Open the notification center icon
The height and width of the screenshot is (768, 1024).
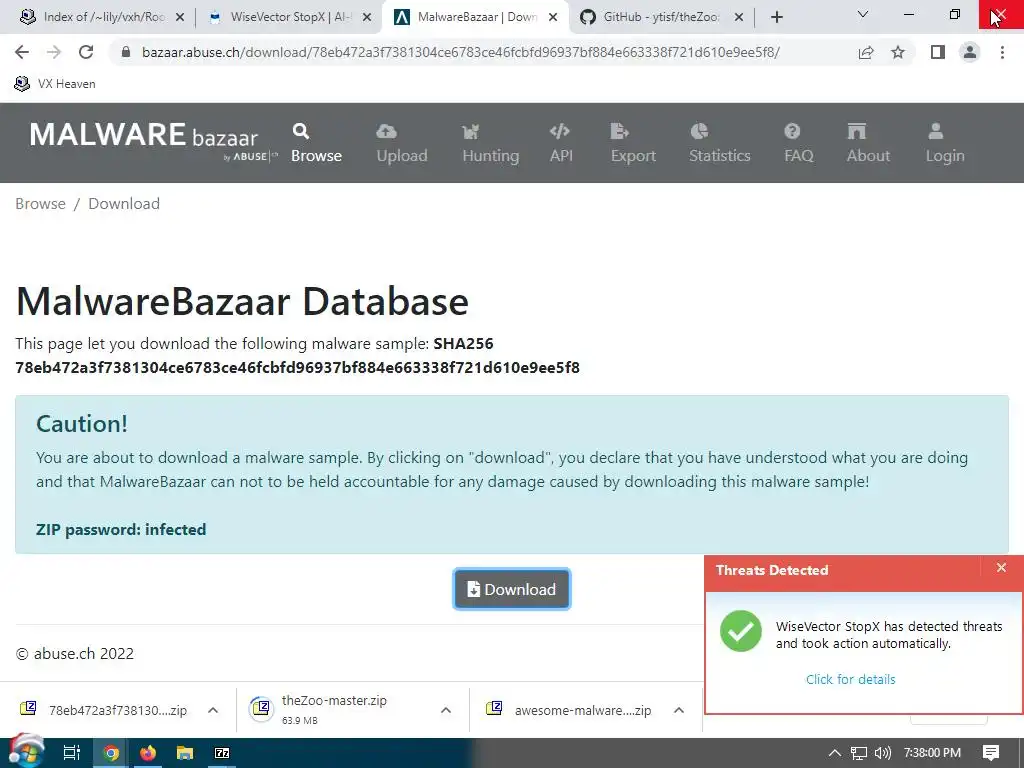point(991,753)
